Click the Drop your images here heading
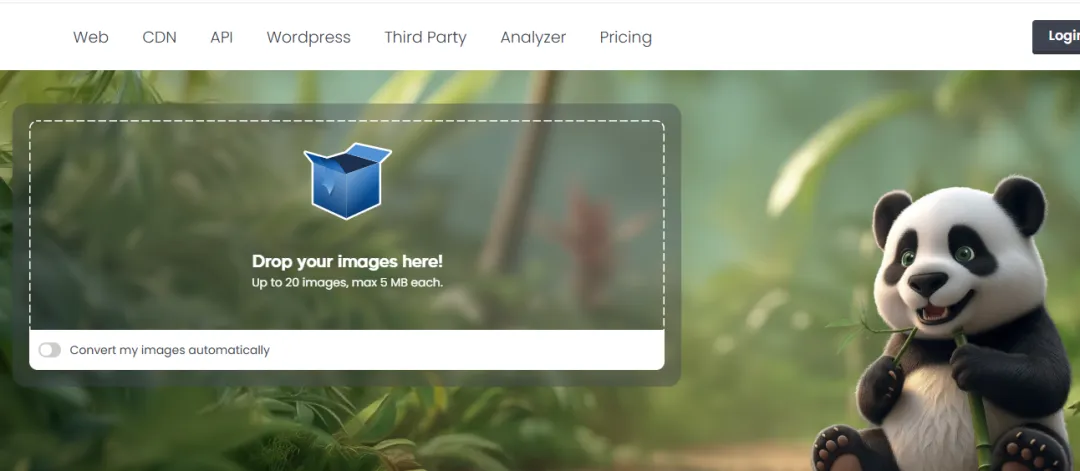Image resolution: width=1080 pixels, height=471 pixels. (347, 262)
